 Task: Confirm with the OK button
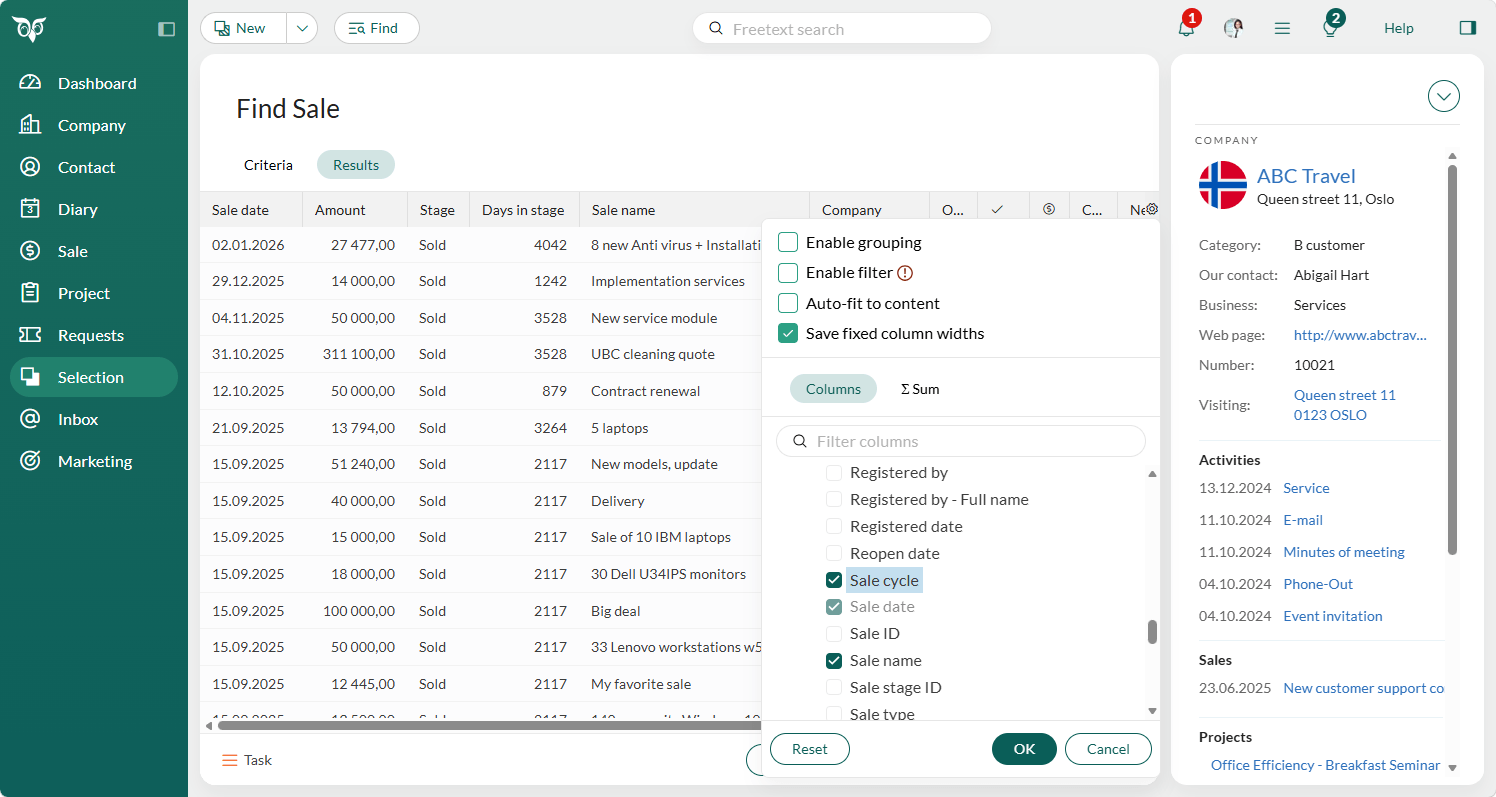coord(1024,749)
